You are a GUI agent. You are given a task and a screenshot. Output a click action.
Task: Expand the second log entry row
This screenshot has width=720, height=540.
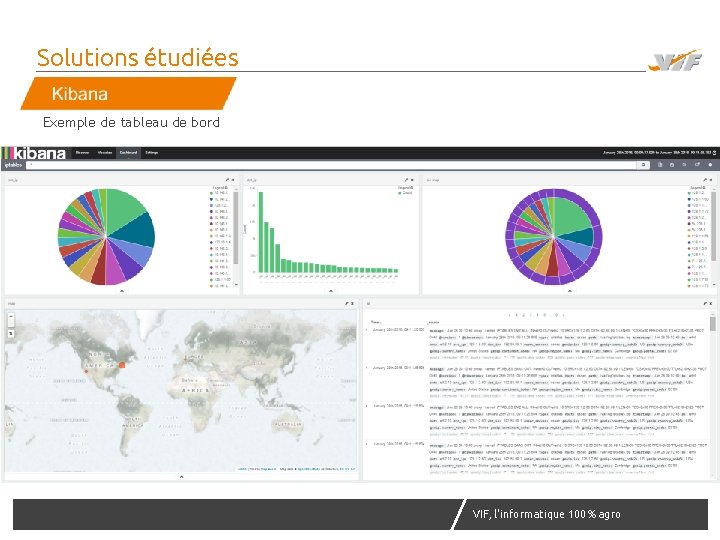[366, 368]
